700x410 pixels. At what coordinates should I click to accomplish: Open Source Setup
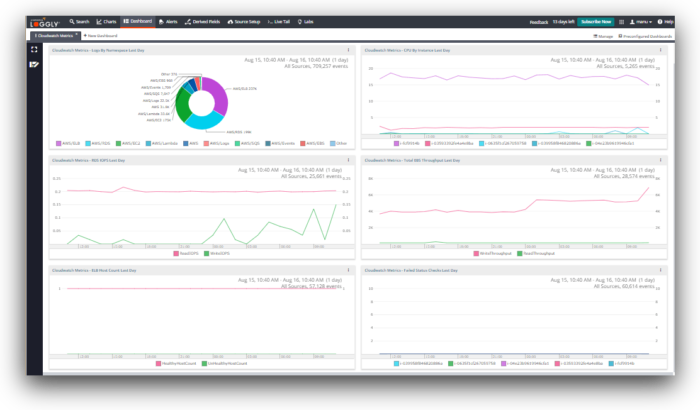245,20
